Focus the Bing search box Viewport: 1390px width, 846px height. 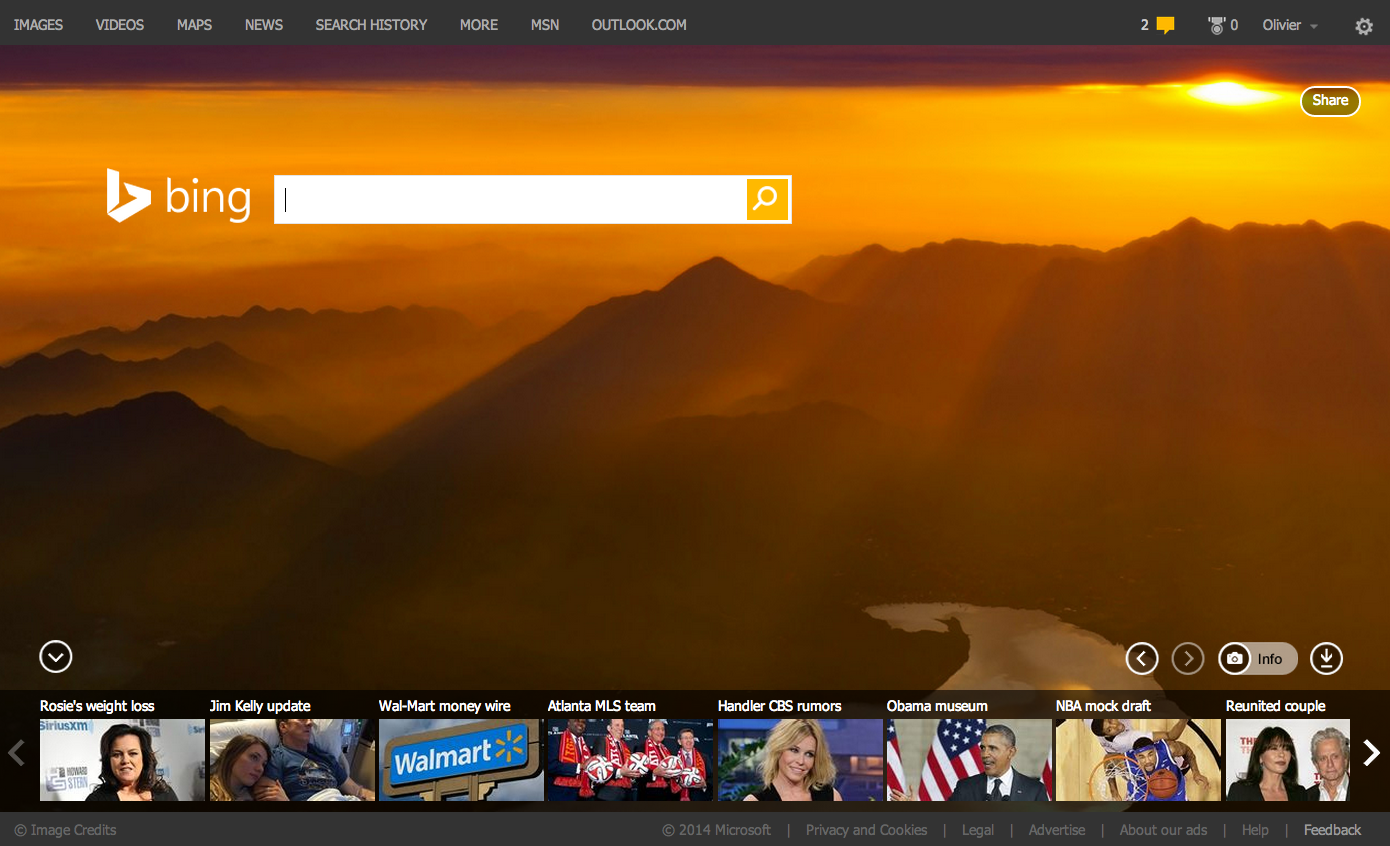click(x=510, y=199)
